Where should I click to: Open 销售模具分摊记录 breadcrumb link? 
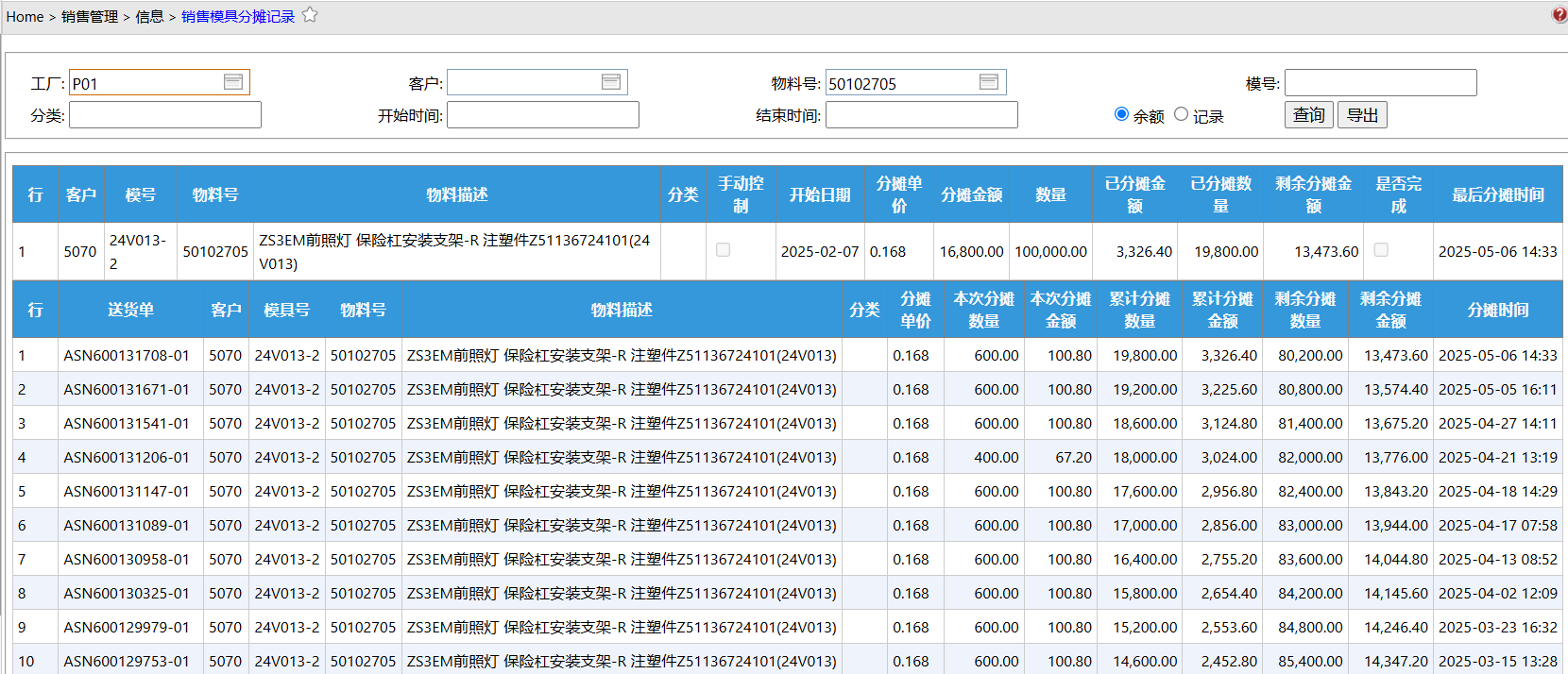[x=238, y=17]
